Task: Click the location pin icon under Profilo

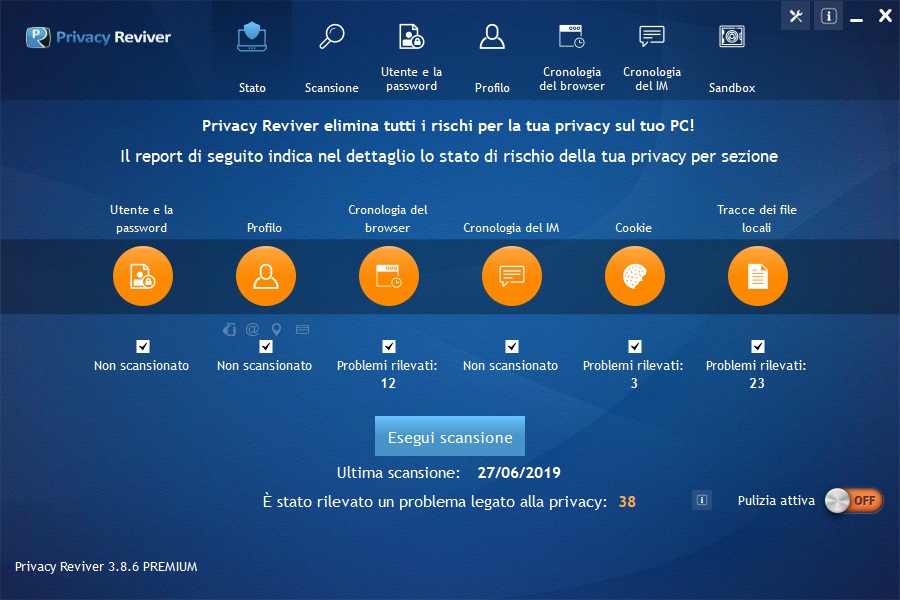Action: tap(277, 329)
